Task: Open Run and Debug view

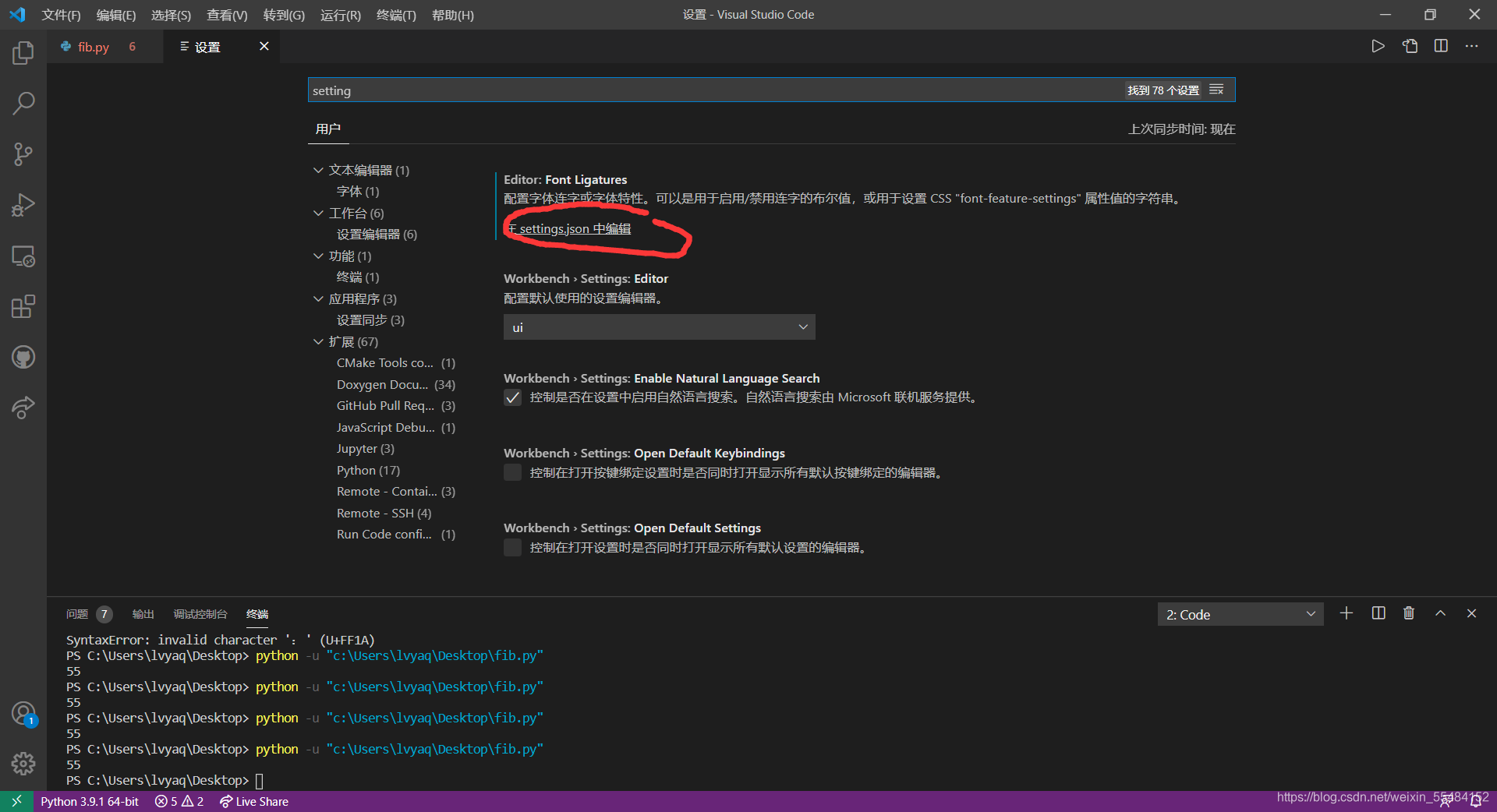Action: point(23,205)
